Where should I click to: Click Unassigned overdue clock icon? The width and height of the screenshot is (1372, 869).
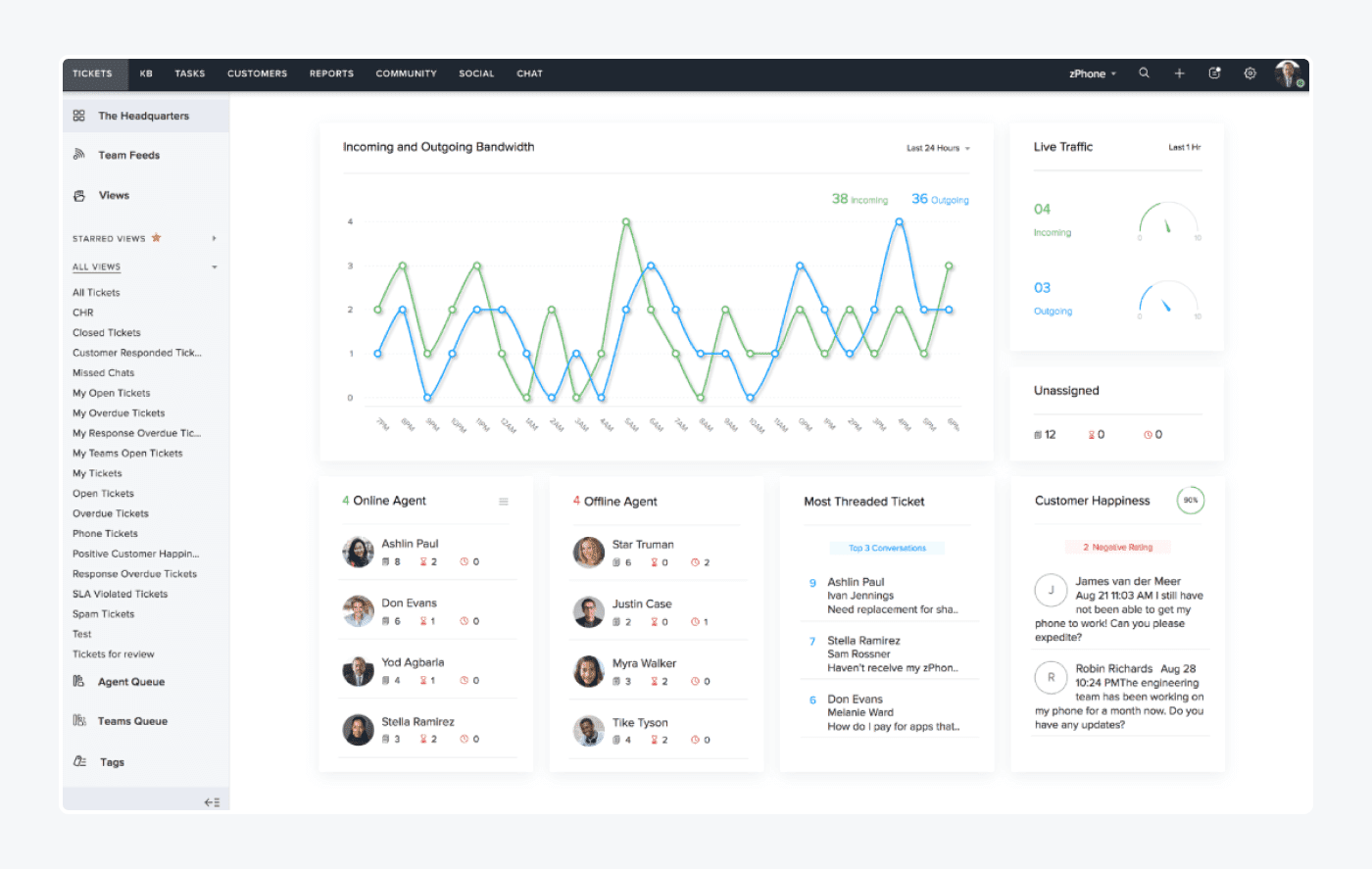tap(1148, 435)
